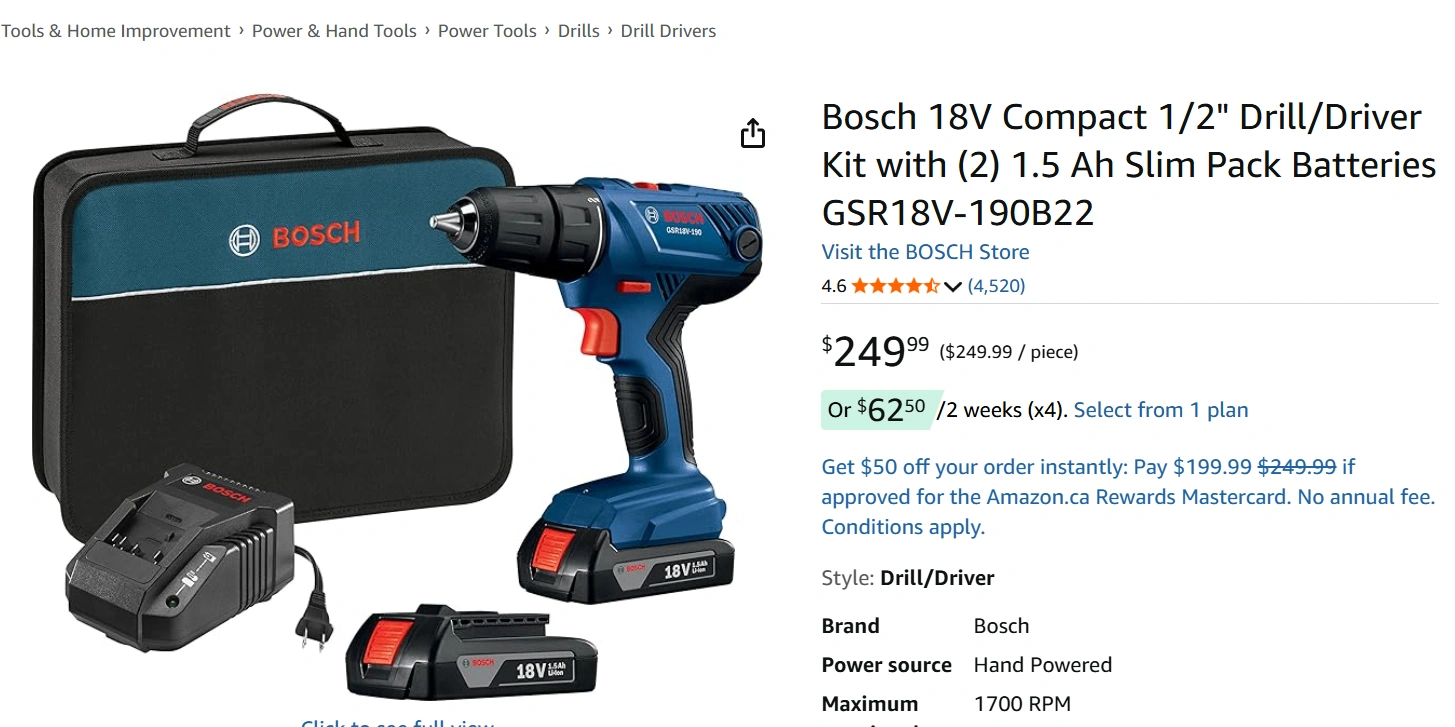Visit the BOSCH Store link
The width and height of the screenshot is (1455, 727).
coord(925,252)
